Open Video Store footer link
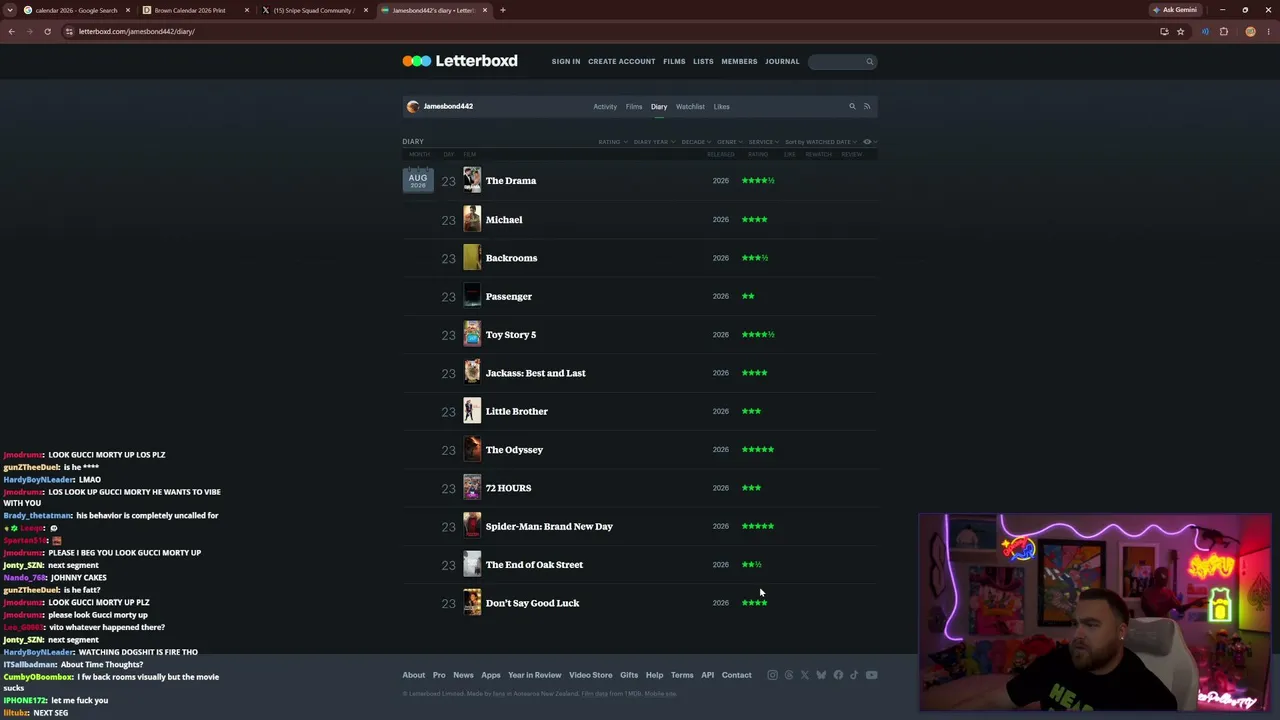This screenshot has height=720, width=1280. (590, 675)
